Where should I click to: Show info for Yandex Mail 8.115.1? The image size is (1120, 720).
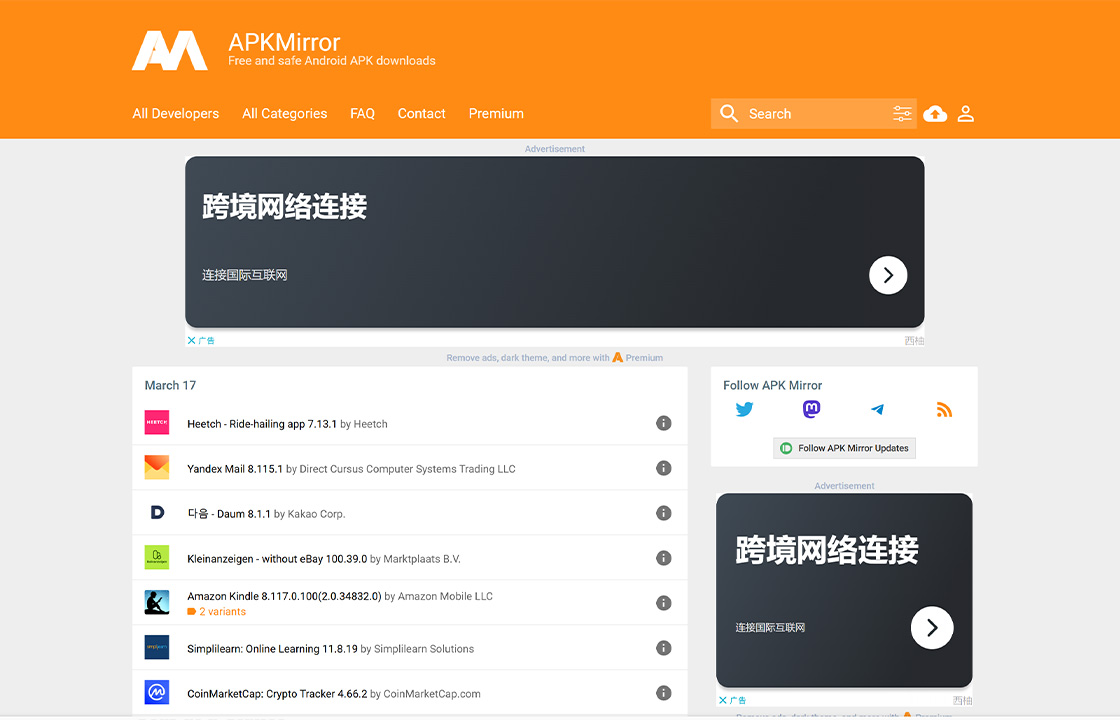(x=664, y=469)
